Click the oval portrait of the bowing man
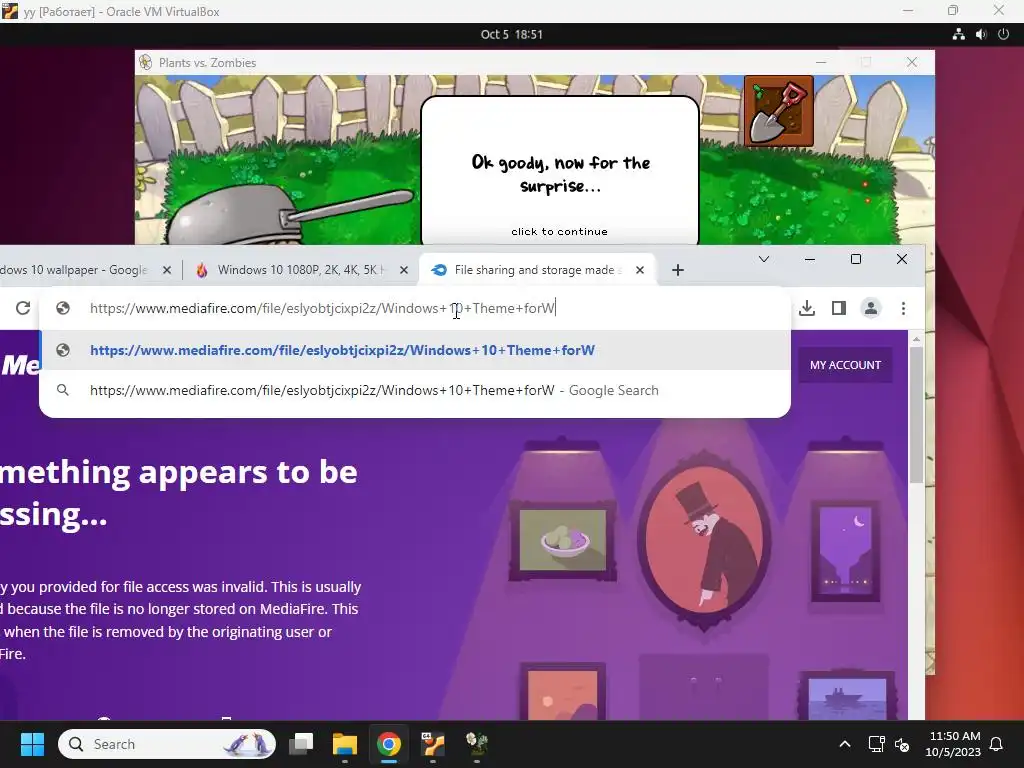The image size is (1024, 768). pyautogui.click(x=704, y=541)
